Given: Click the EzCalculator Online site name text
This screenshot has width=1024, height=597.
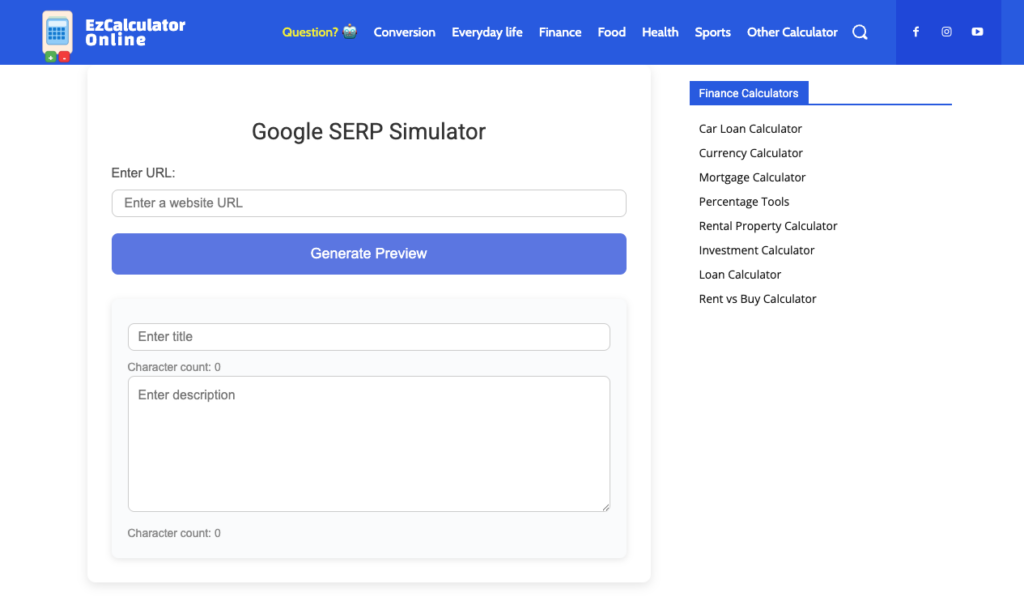Looking at the screenshot, I should (135, 33).
